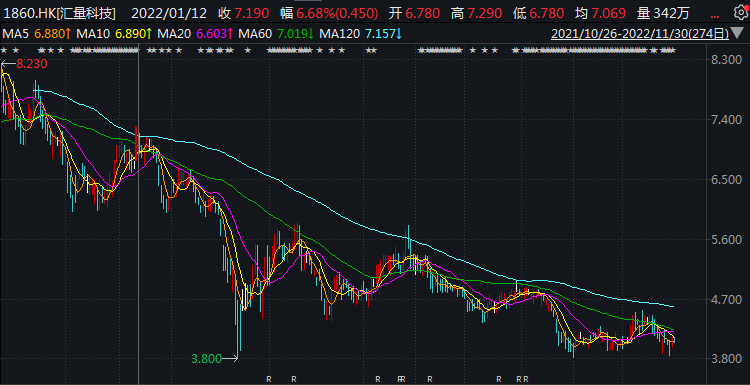The height and width of the screenshot is (385, 750).
Task: Click the rightmost R marker at chart bottom
Action: [526, 379]
